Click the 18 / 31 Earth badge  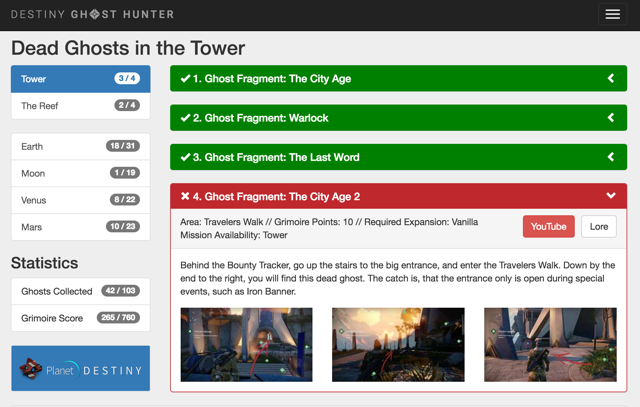pos(123,146)
